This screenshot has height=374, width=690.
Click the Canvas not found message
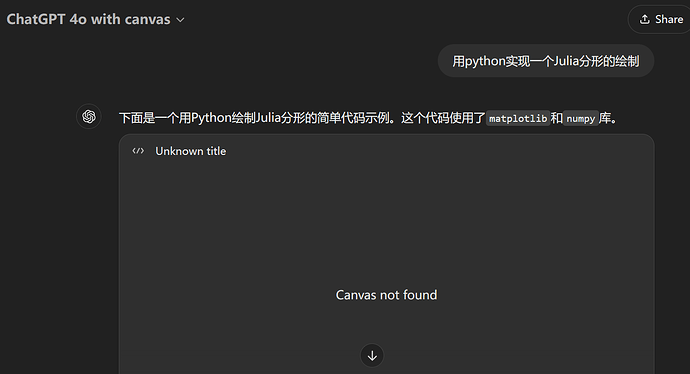[x=386, y=295]
